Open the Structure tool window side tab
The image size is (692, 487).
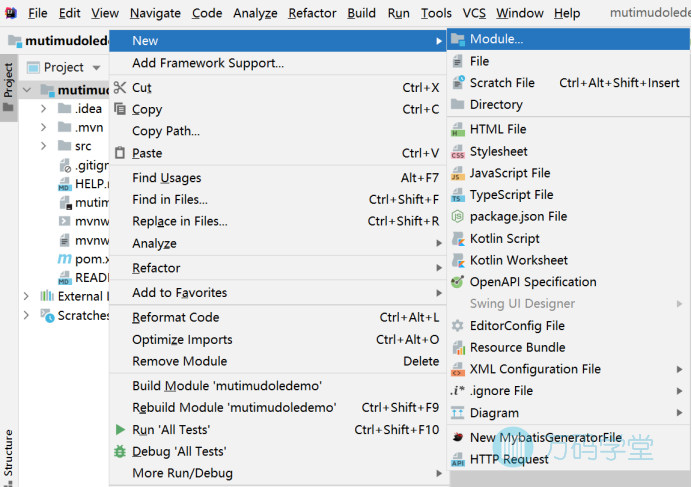(8, 457)
